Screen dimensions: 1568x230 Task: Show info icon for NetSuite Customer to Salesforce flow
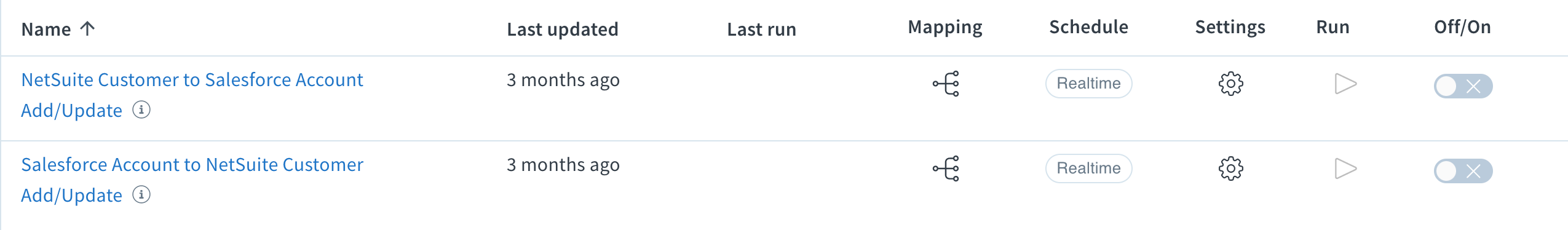coord(141,110)
